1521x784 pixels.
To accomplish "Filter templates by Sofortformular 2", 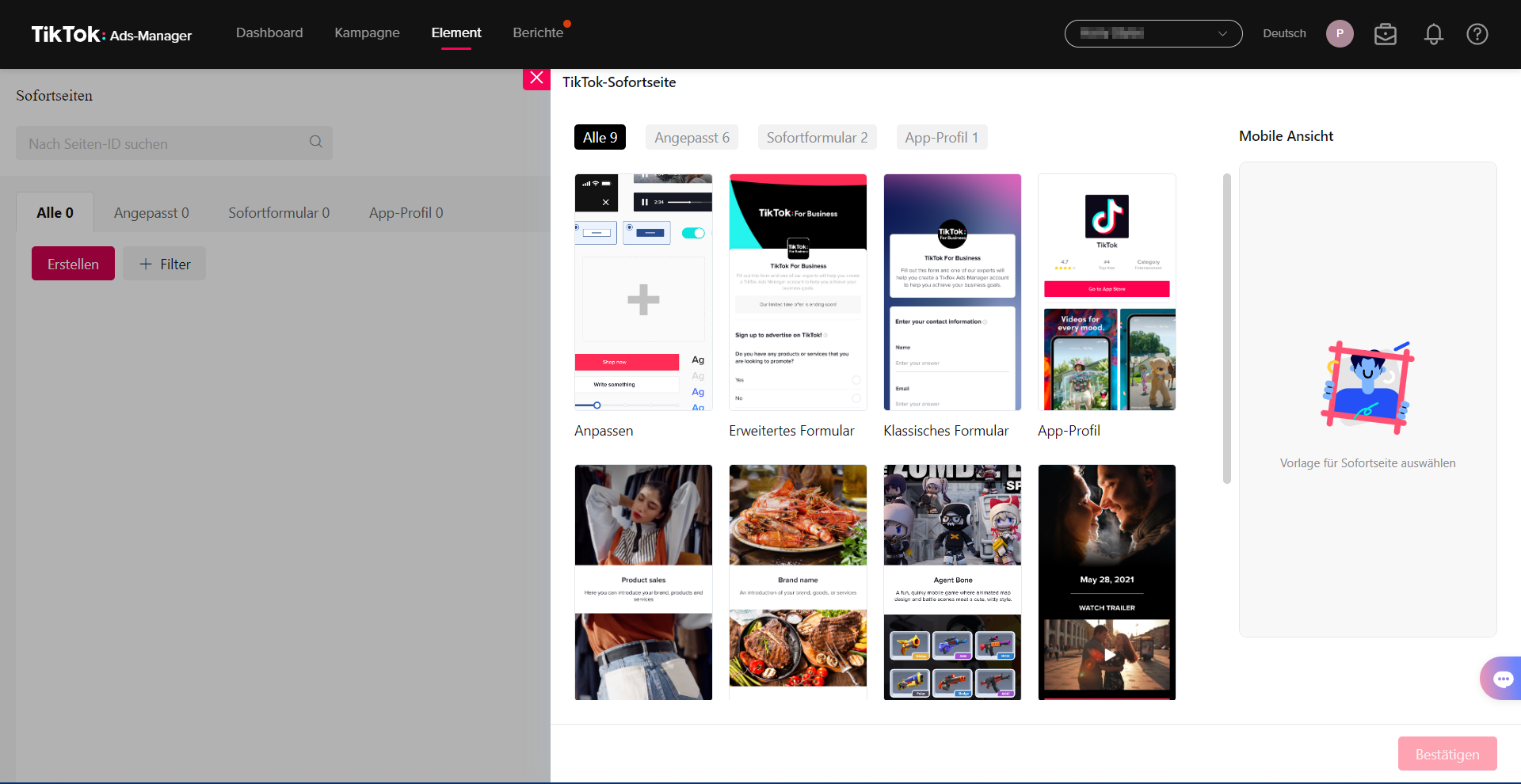I will coord(817,137).
